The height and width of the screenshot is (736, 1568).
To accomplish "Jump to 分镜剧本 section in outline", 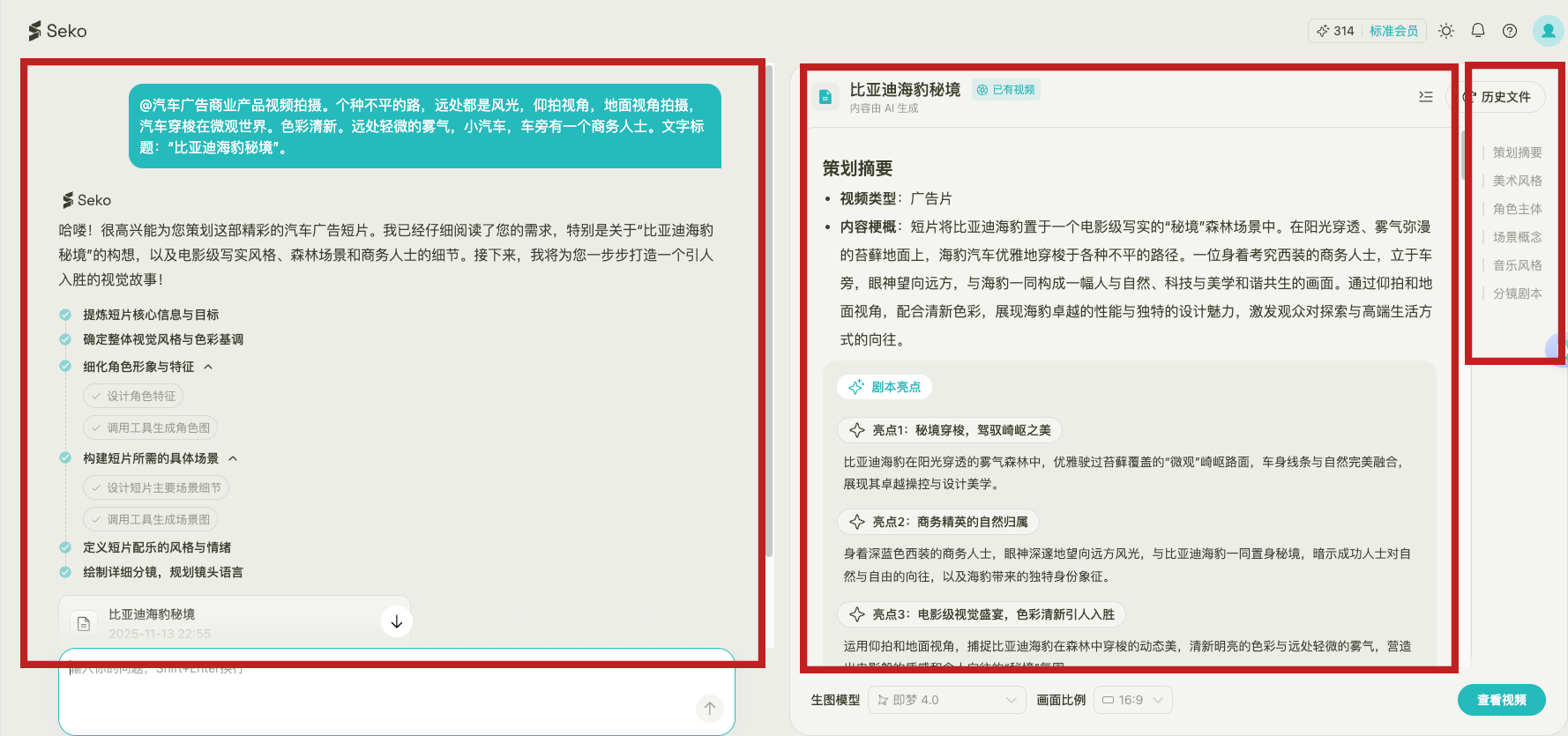I will click(1517, 294).
